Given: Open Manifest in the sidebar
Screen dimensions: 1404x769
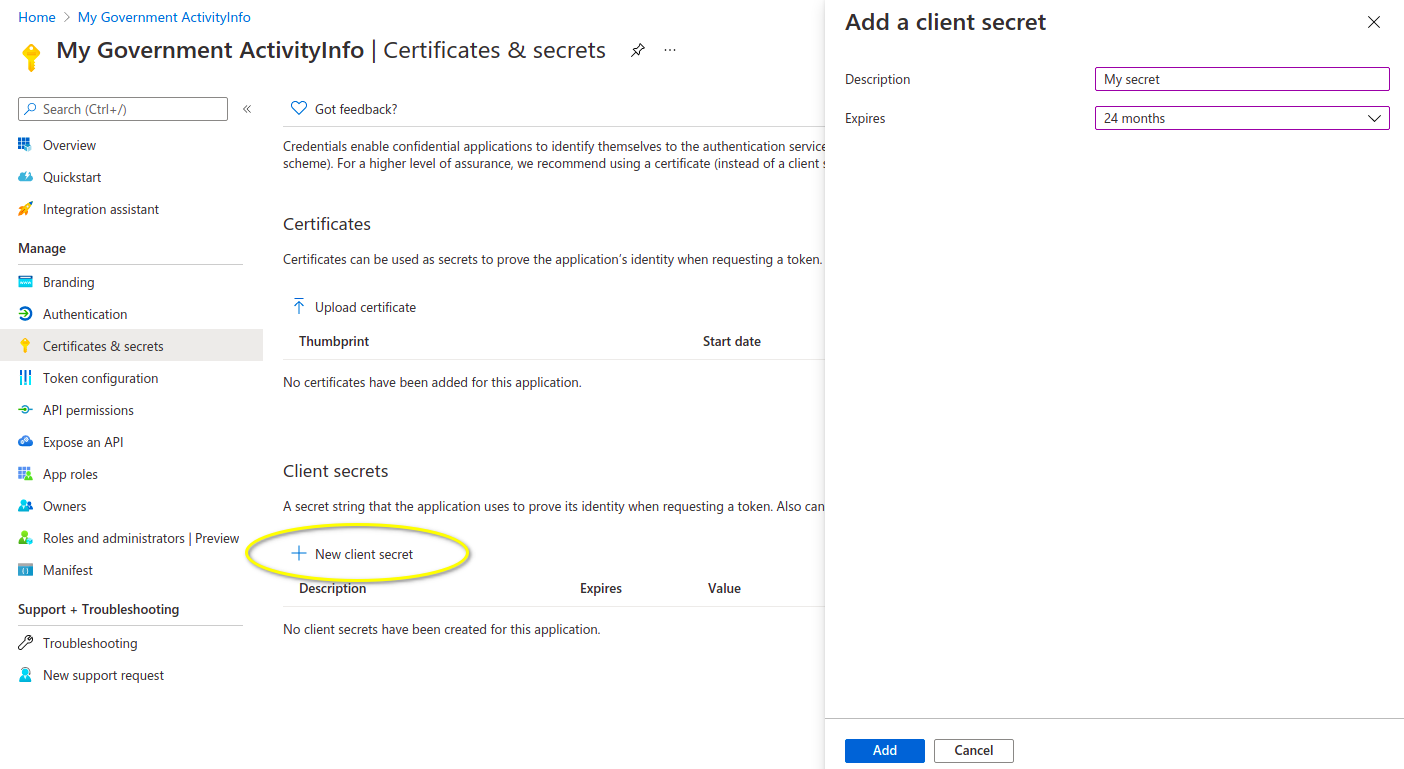Looking at the screenshot, I should coord(68,570).
